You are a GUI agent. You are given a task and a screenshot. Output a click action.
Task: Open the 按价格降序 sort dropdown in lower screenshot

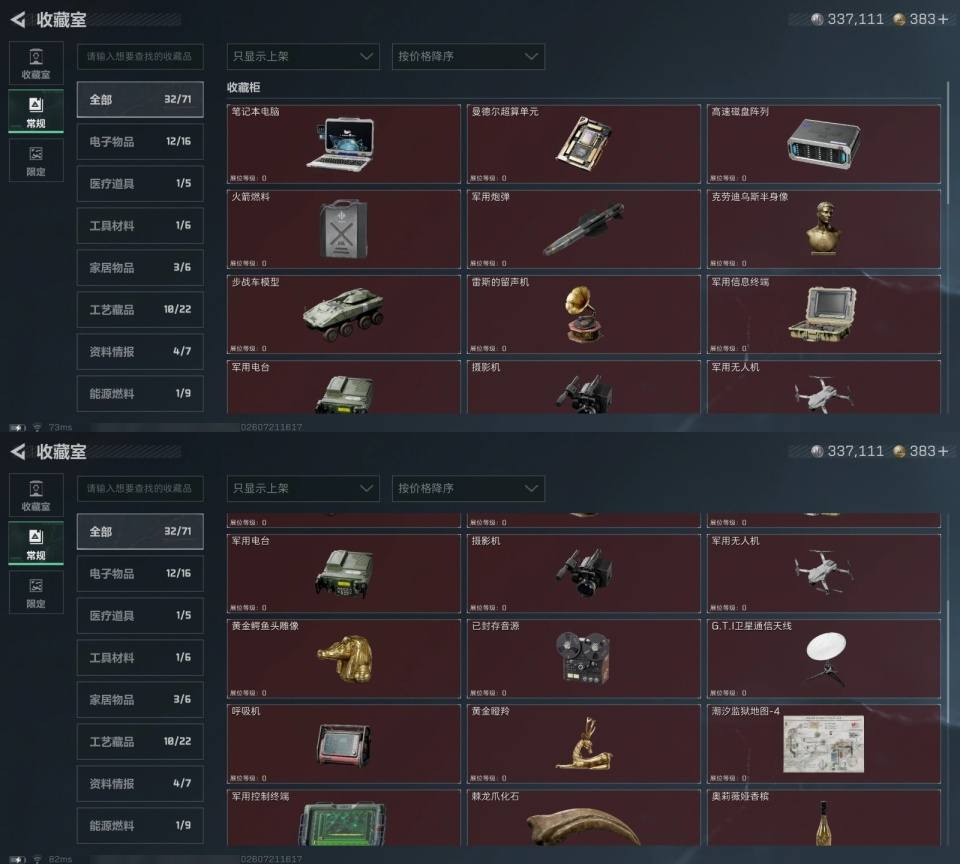[468, 489]
